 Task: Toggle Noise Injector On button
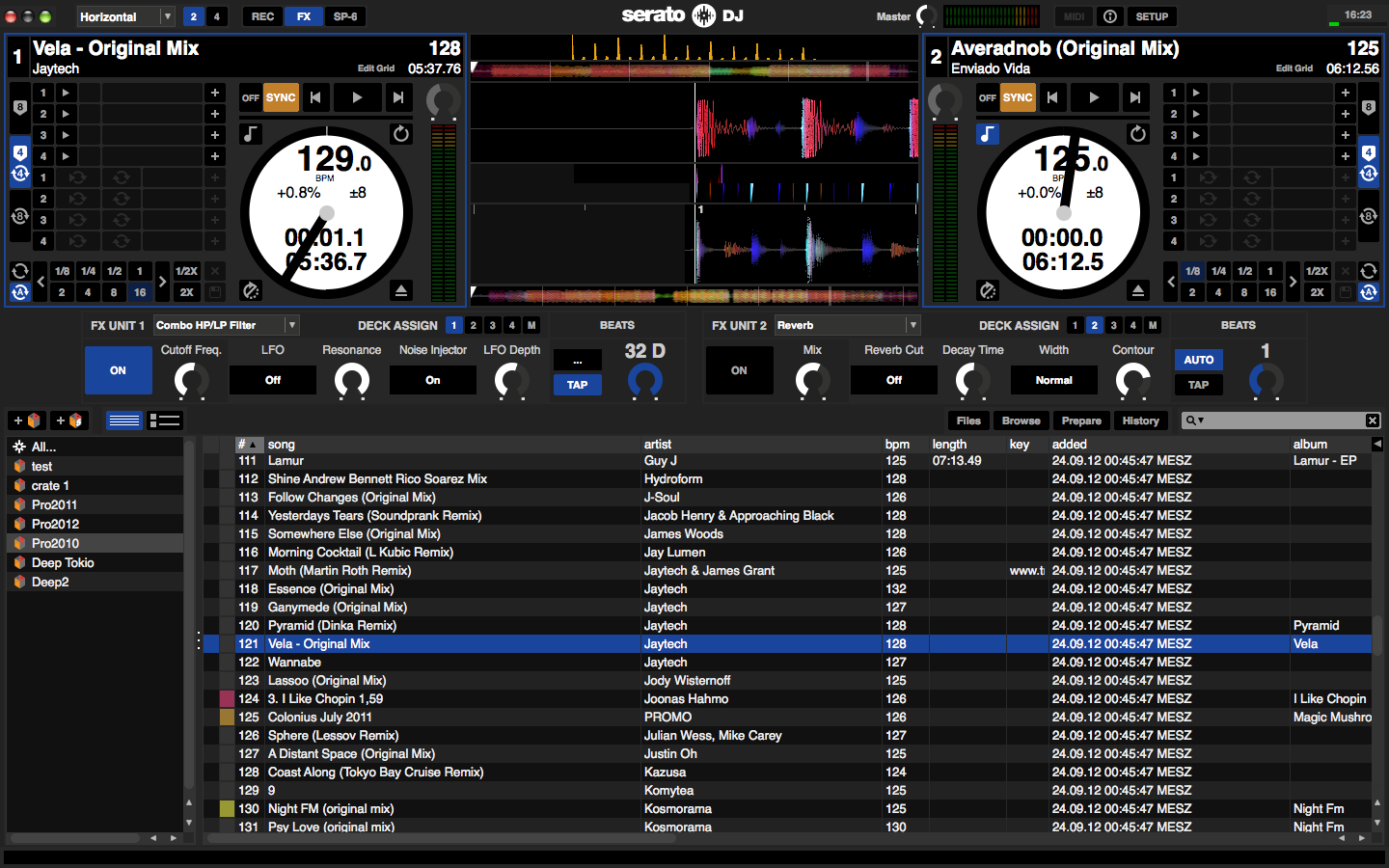[x=433, y=380]
